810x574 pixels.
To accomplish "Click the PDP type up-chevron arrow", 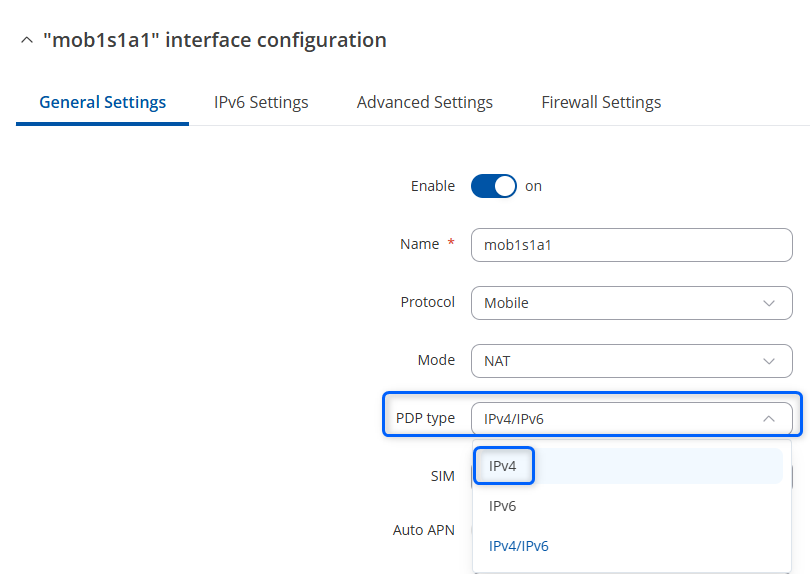I will (x=769, y=418).
